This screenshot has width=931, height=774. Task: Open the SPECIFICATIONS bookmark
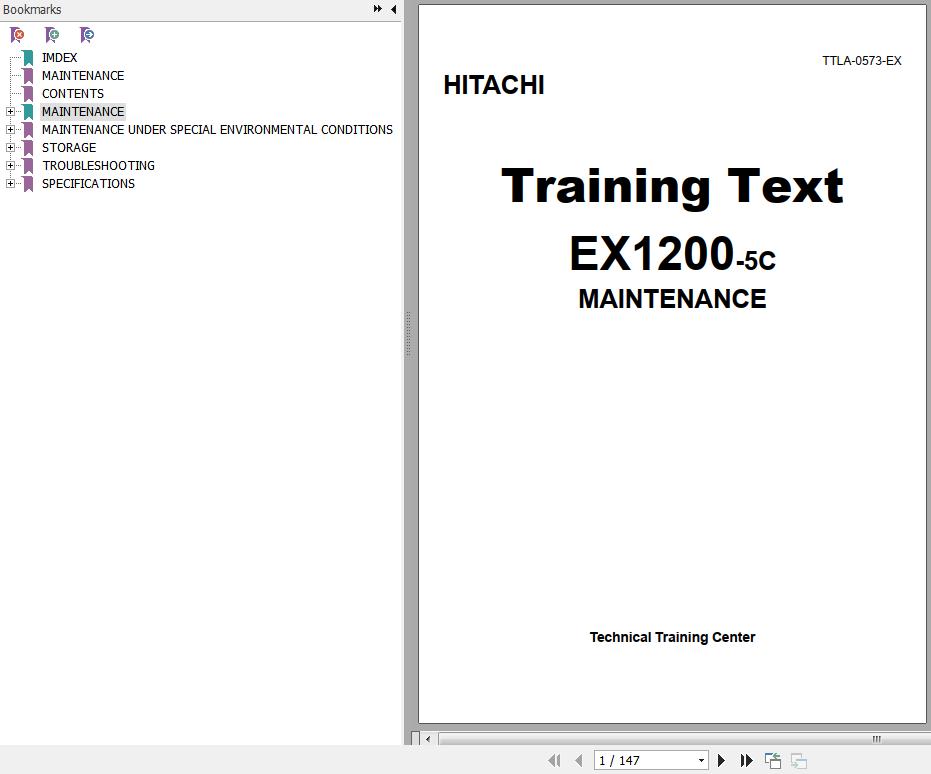pos(88,184)
